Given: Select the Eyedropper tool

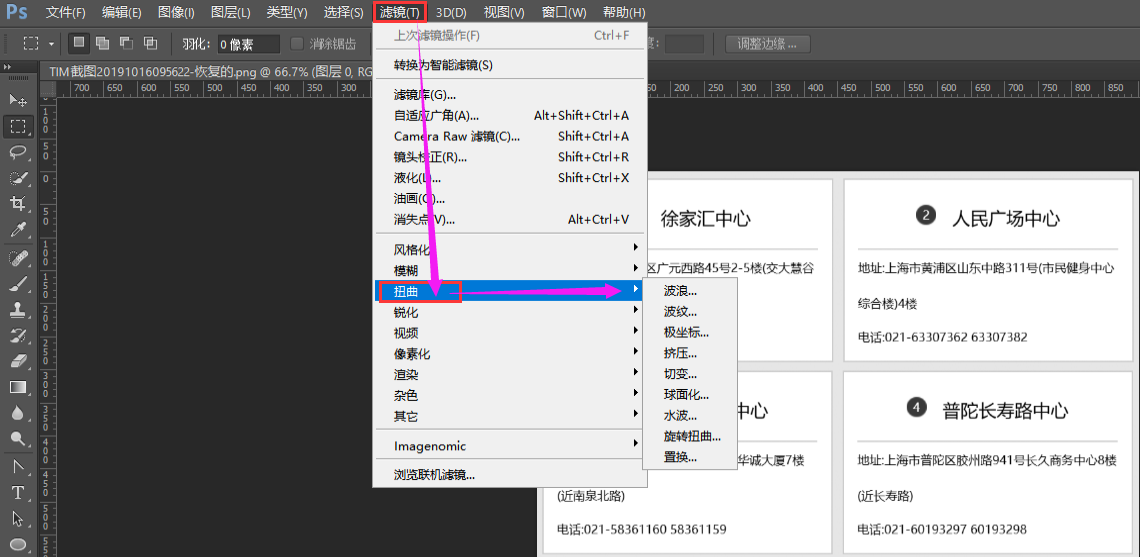Looking at the screenshot, I should pos(18,231).
